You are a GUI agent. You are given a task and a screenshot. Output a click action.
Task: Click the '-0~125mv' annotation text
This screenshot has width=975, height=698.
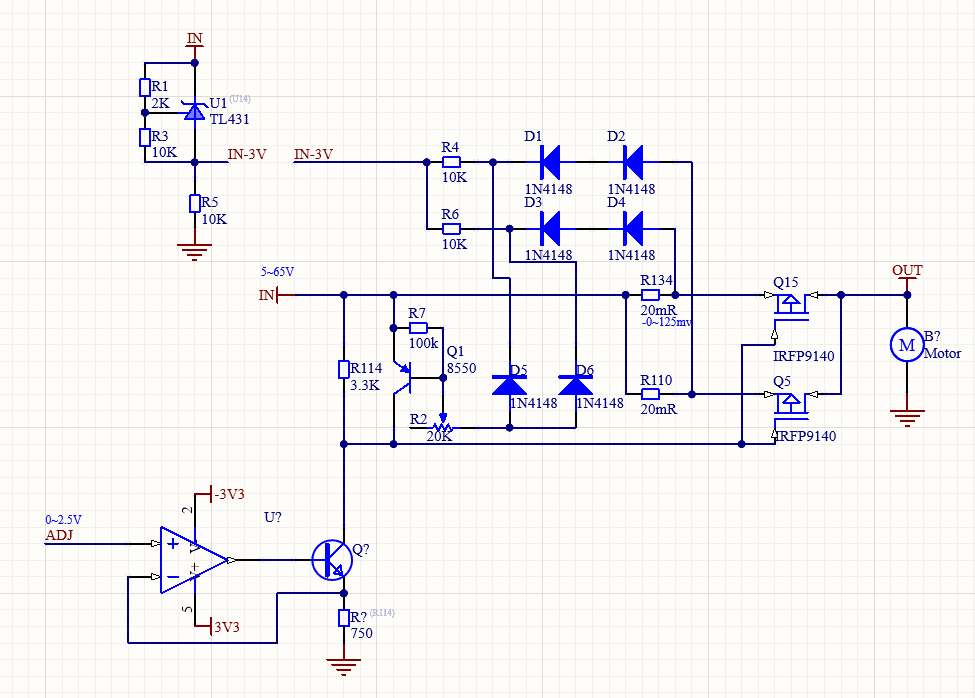666,322
